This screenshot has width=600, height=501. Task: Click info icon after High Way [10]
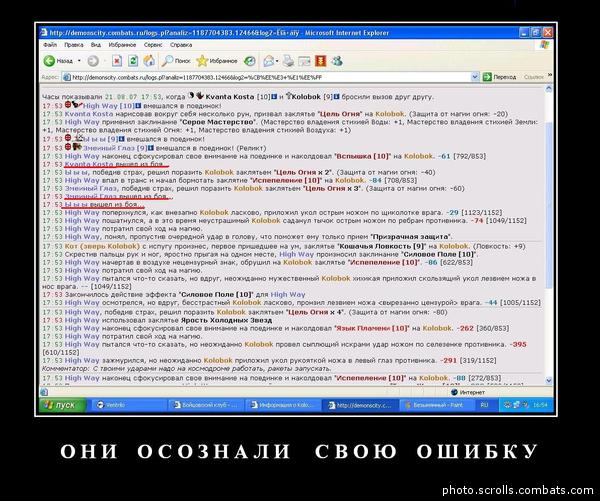click(x=139, y=106)
